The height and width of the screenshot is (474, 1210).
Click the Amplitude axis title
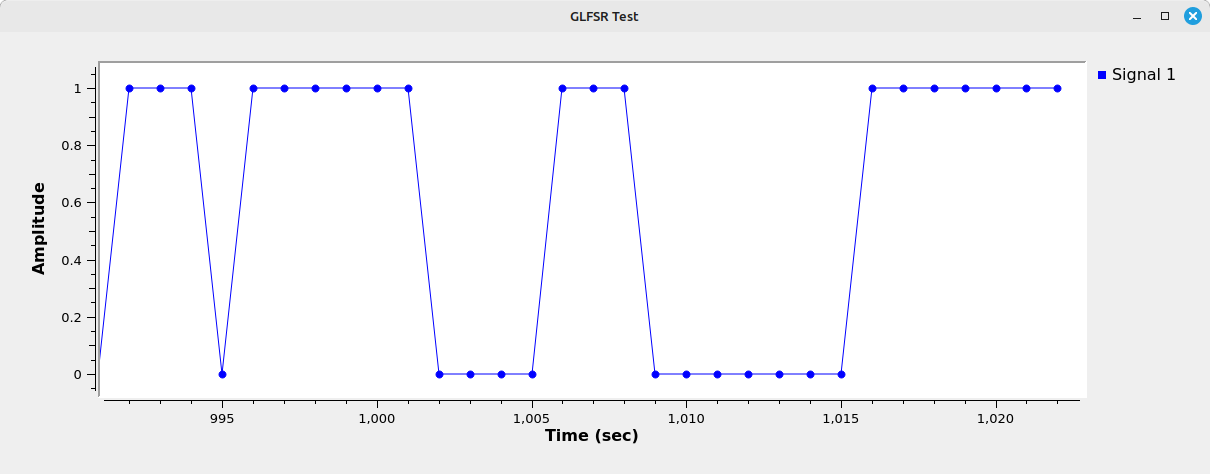click(39, 228)
